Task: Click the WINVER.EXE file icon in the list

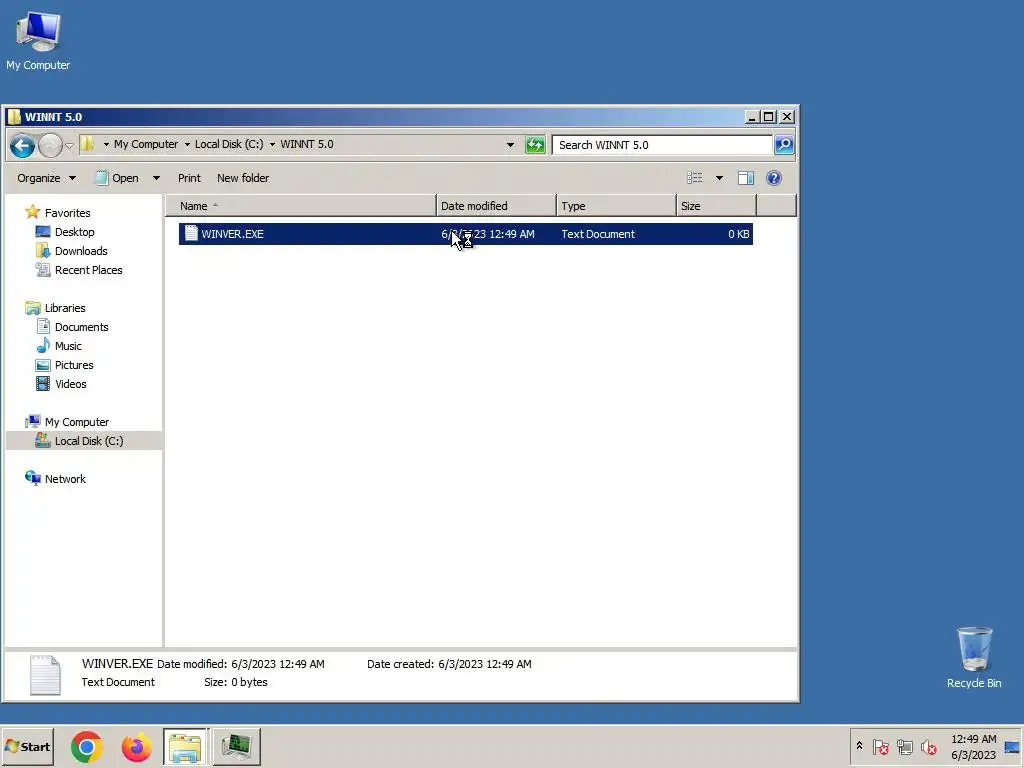Action: 191,233
